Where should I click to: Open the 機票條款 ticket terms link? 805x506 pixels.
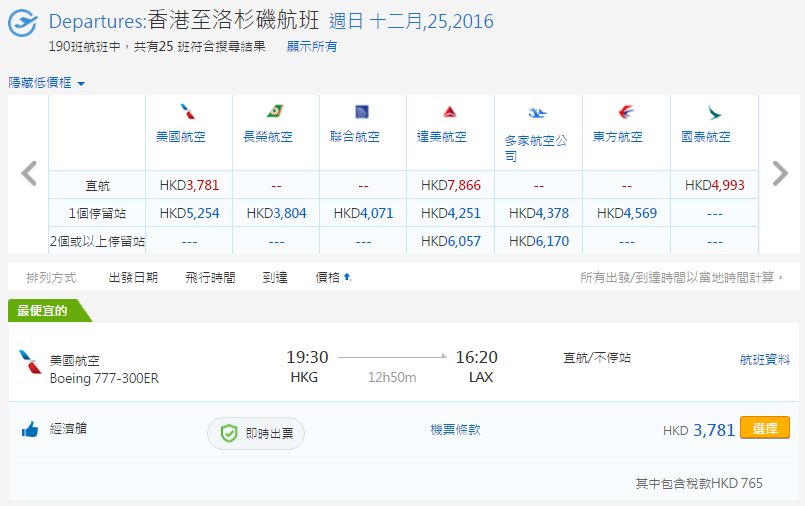point(455,430)
